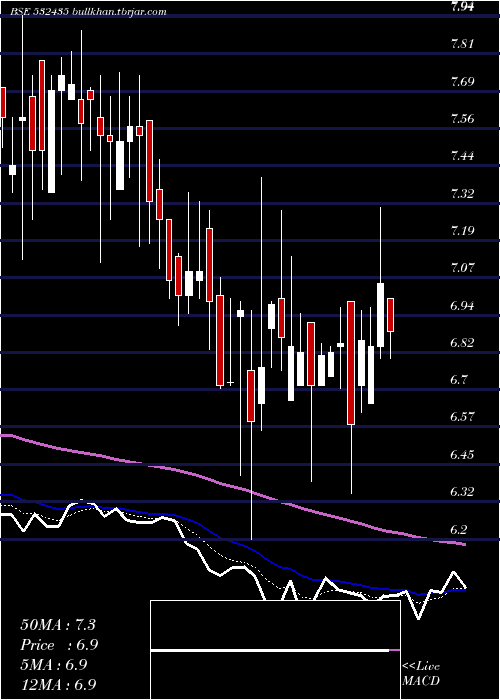This screenshot has width=500, height=700.
Task: Click the 6.2 price axis label
Action: click(458, 529)
